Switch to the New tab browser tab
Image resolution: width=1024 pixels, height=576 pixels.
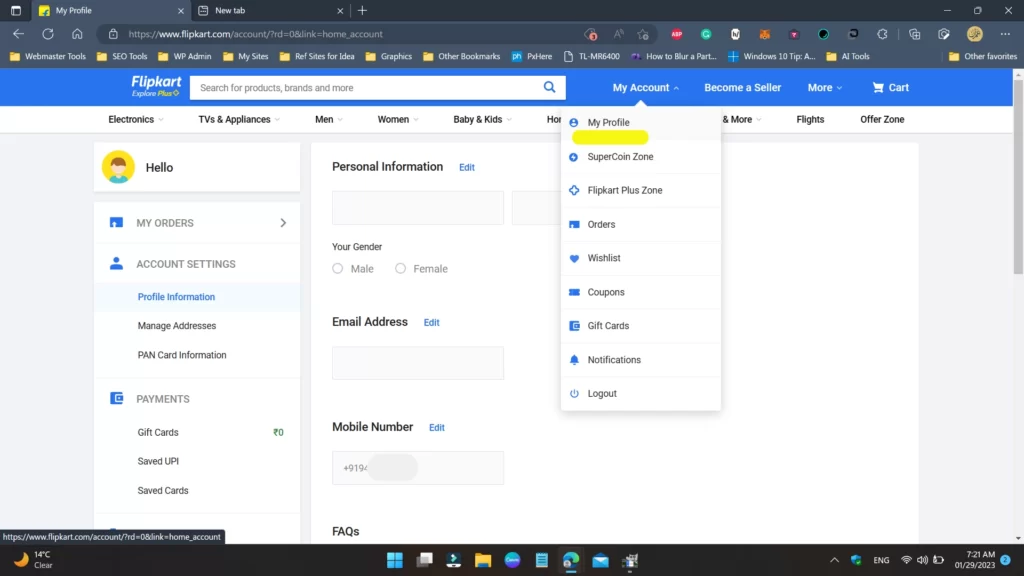[x=270, y=10]
